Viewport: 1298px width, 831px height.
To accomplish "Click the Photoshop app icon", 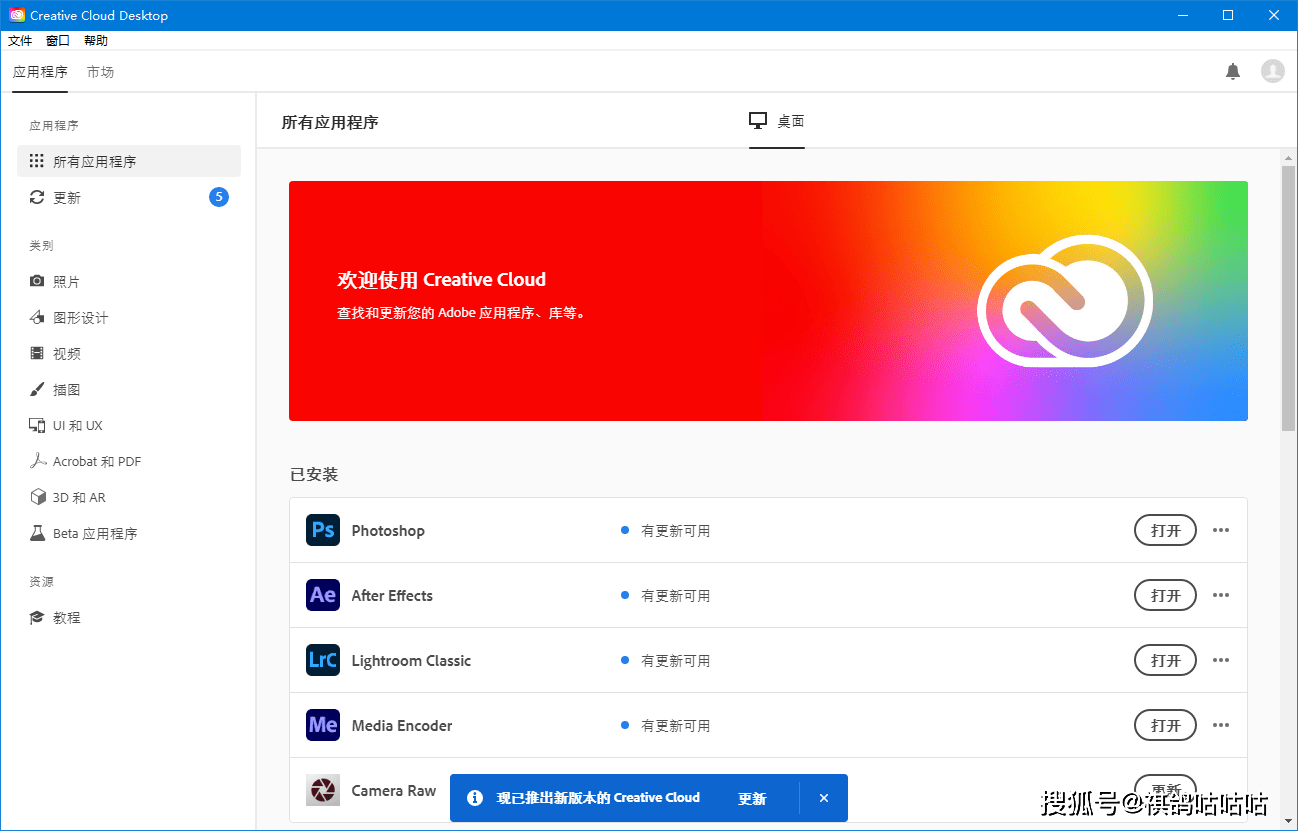I will (322, 530).
